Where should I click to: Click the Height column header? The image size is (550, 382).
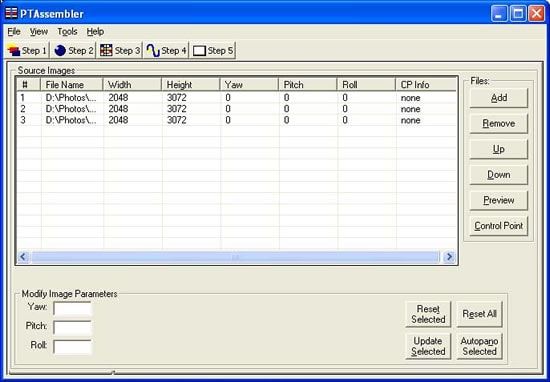coord(191,85)
